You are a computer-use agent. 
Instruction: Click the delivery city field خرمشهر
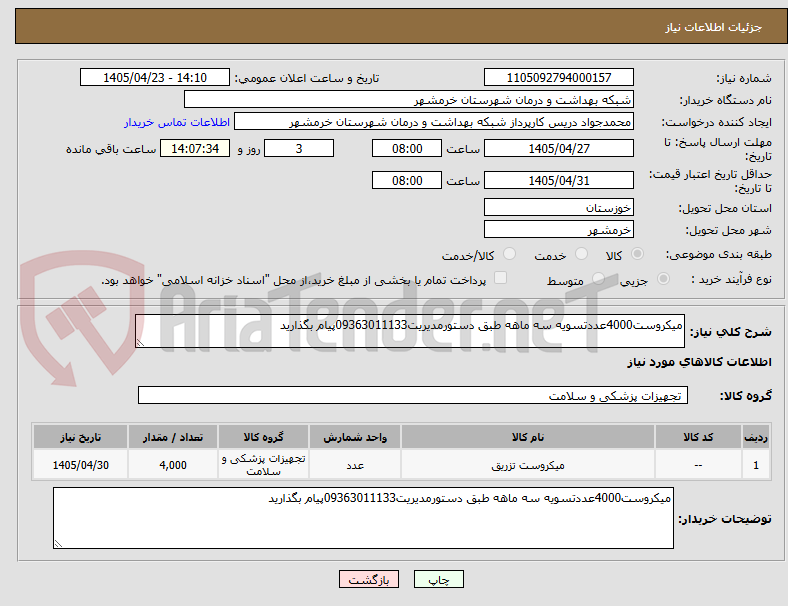click(558, 230)
